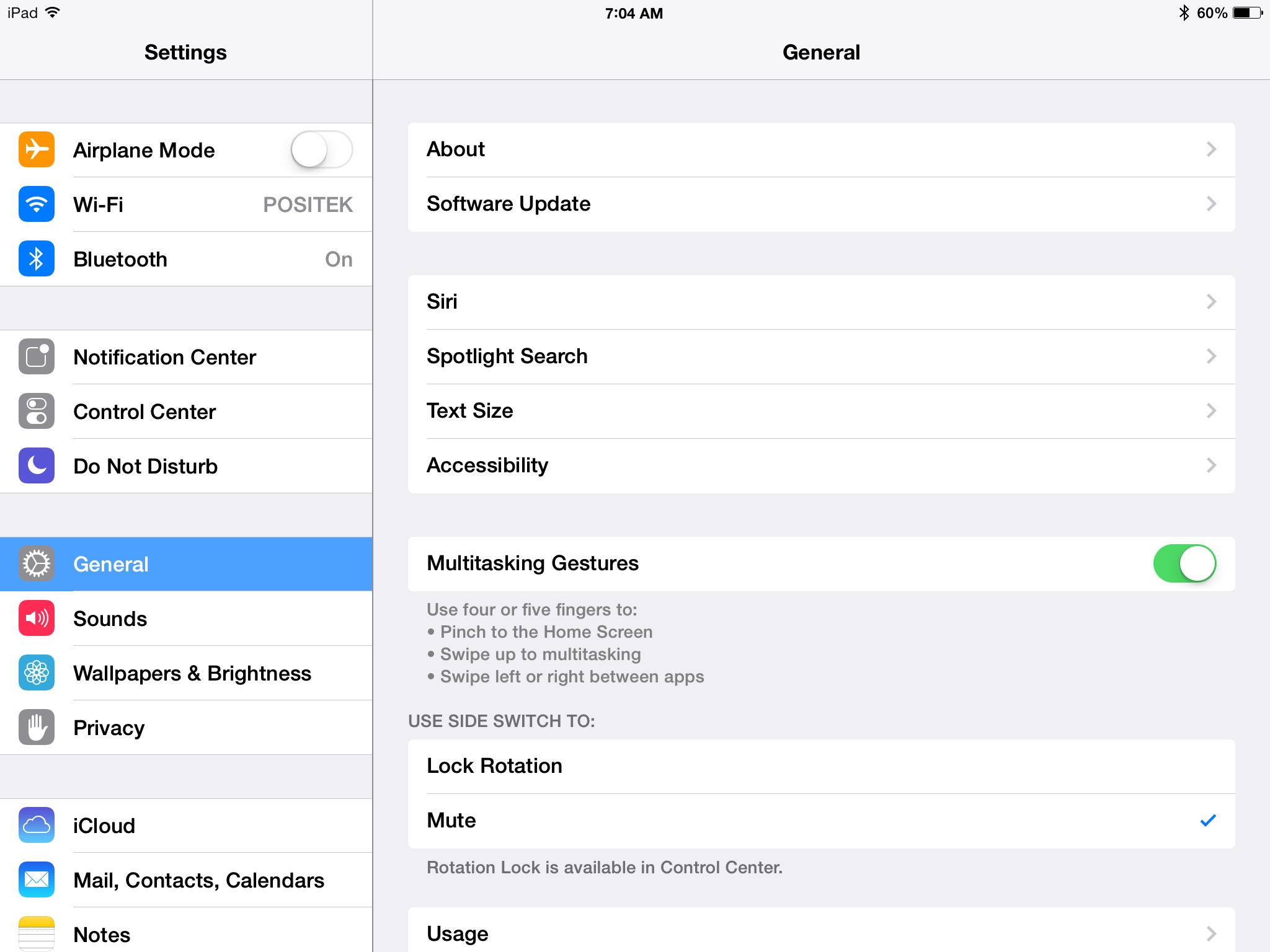Tap the Wi-Fi signal status icon
The image size is (1270, 952).
tap(53, 12)
